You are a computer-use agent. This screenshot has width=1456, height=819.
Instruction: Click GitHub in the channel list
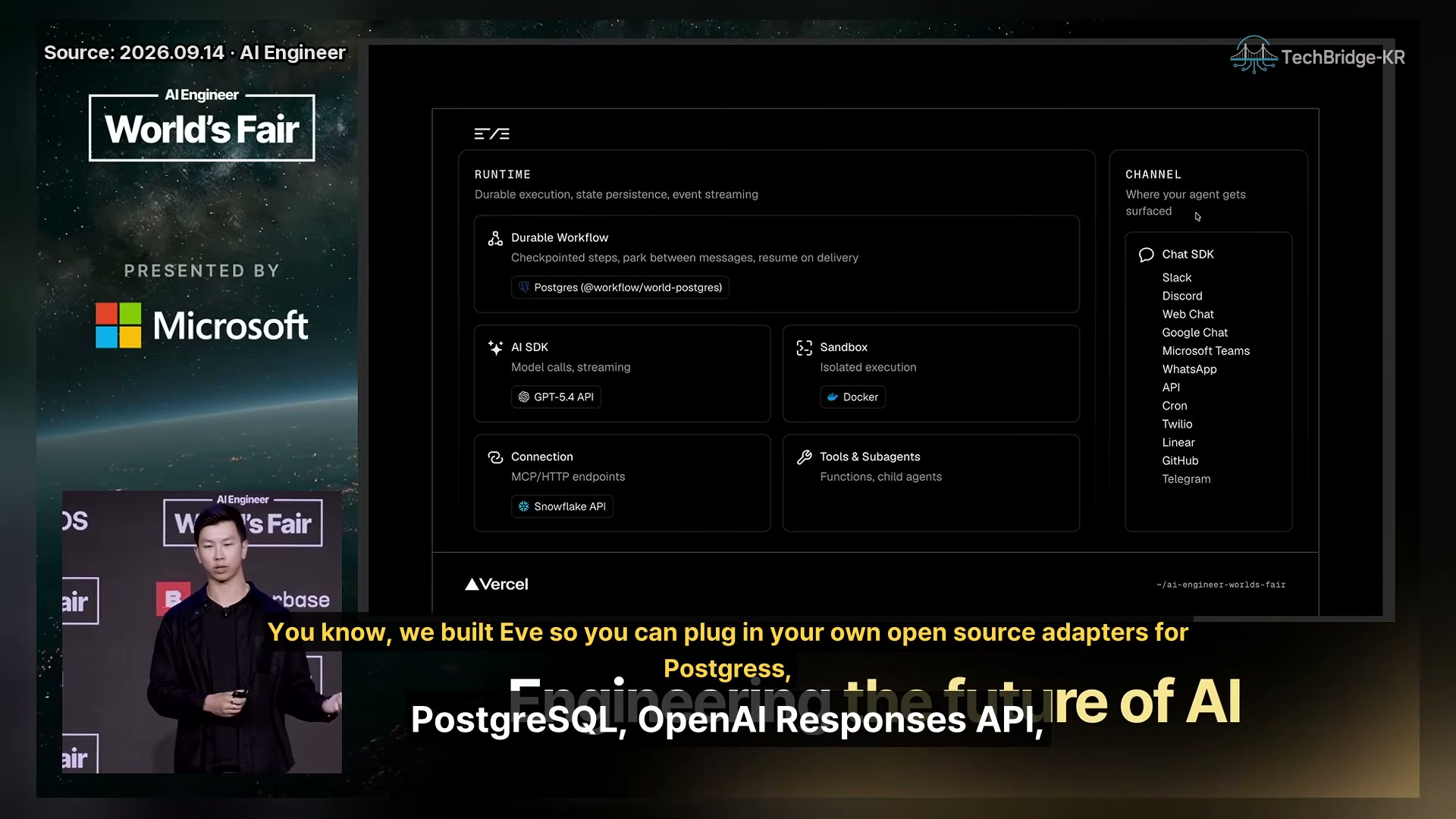tap(1180, 461)
